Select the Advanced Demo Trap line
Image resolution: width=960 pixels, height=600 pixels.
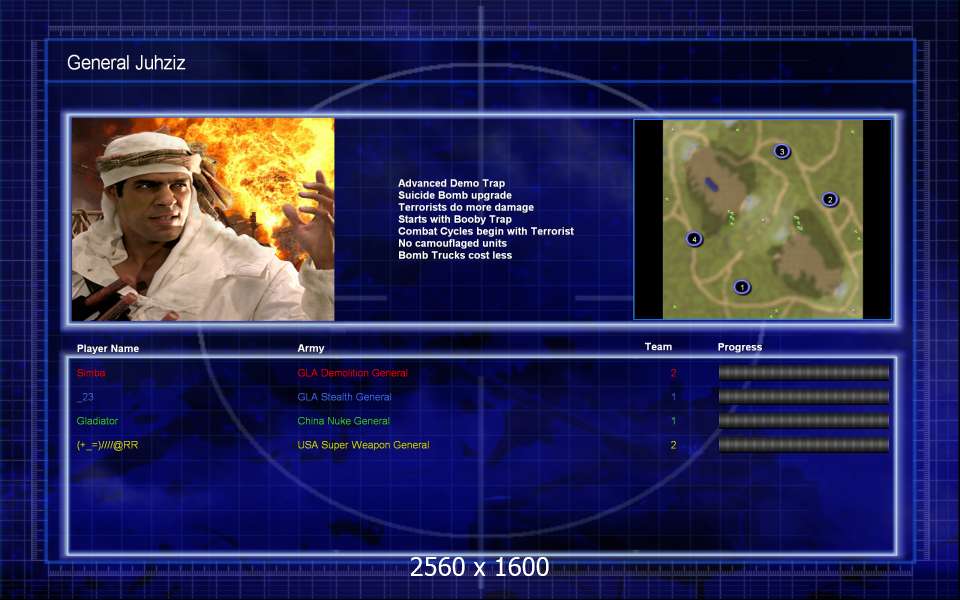[451, 183]
